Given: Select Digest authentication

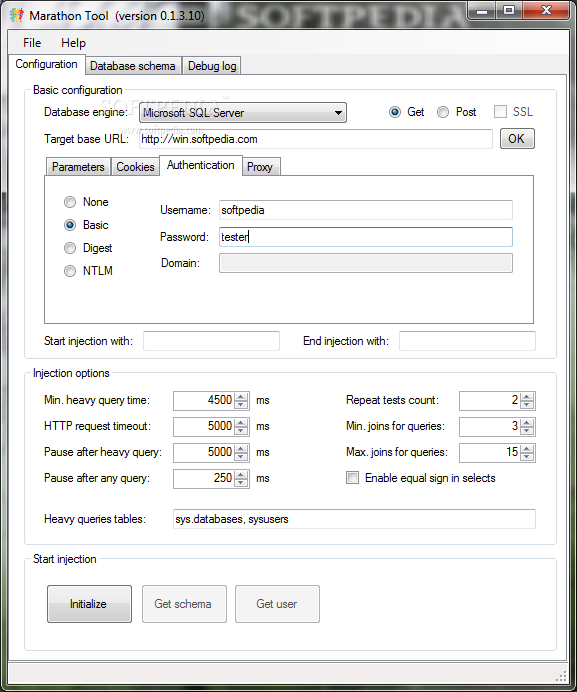Looking at the screenshot, I should pyautogui.click(x=70, y=248).
